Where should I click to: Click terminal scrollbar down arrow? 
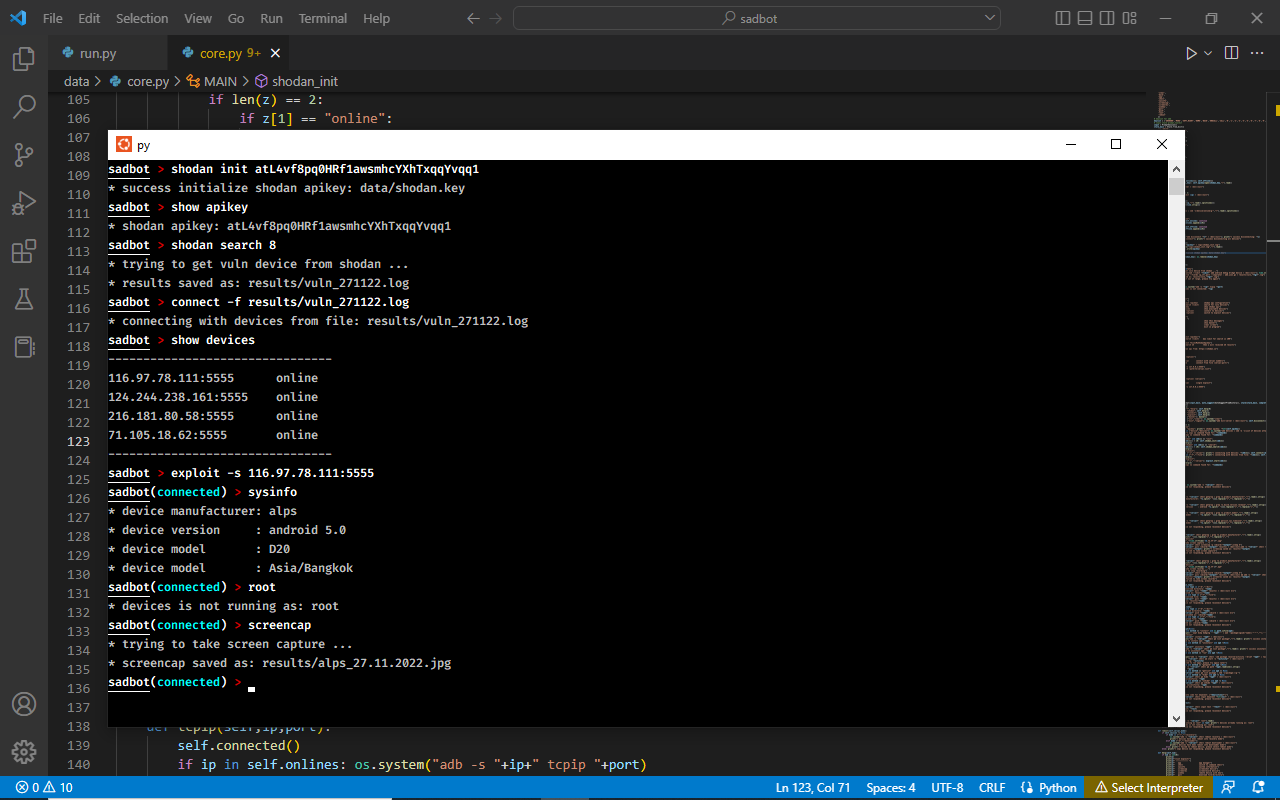[1176, 719]
